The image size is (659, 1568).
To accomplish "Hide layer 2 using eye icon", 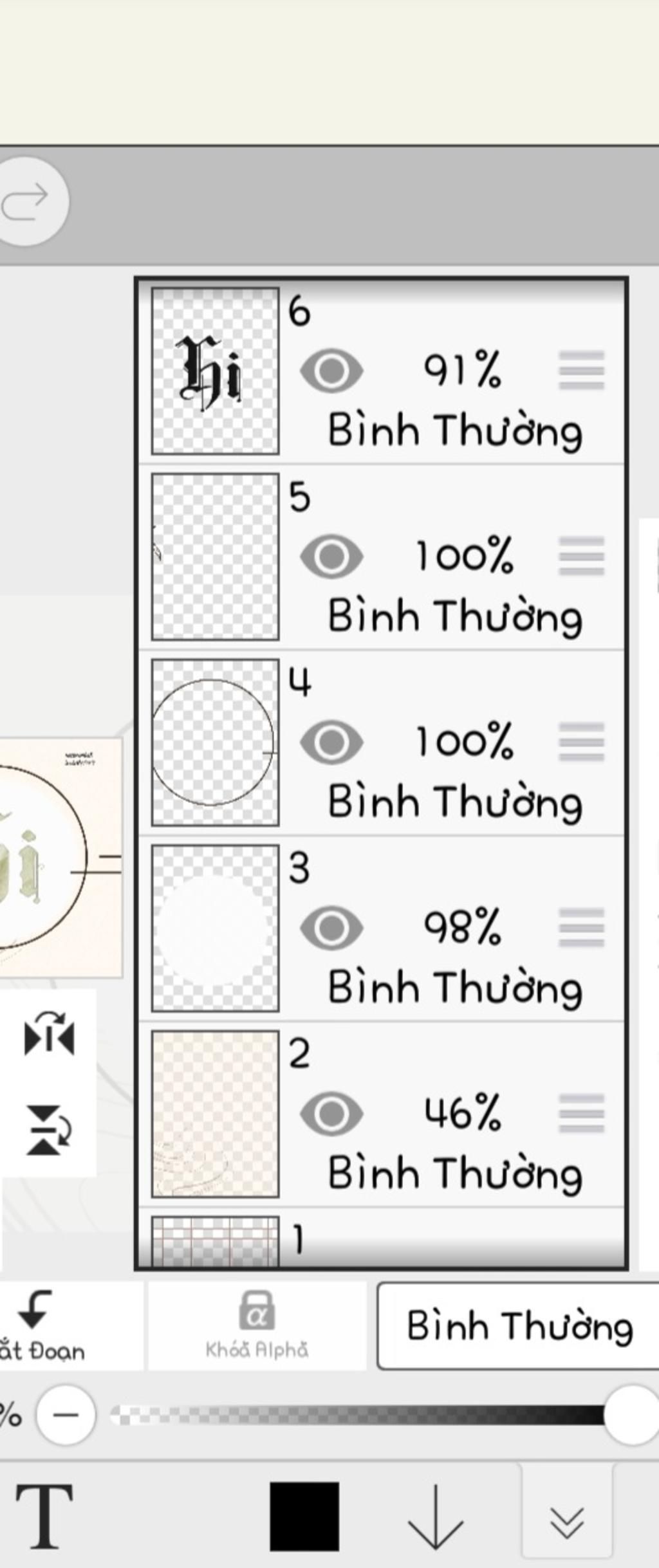I will pos(331,1113).
